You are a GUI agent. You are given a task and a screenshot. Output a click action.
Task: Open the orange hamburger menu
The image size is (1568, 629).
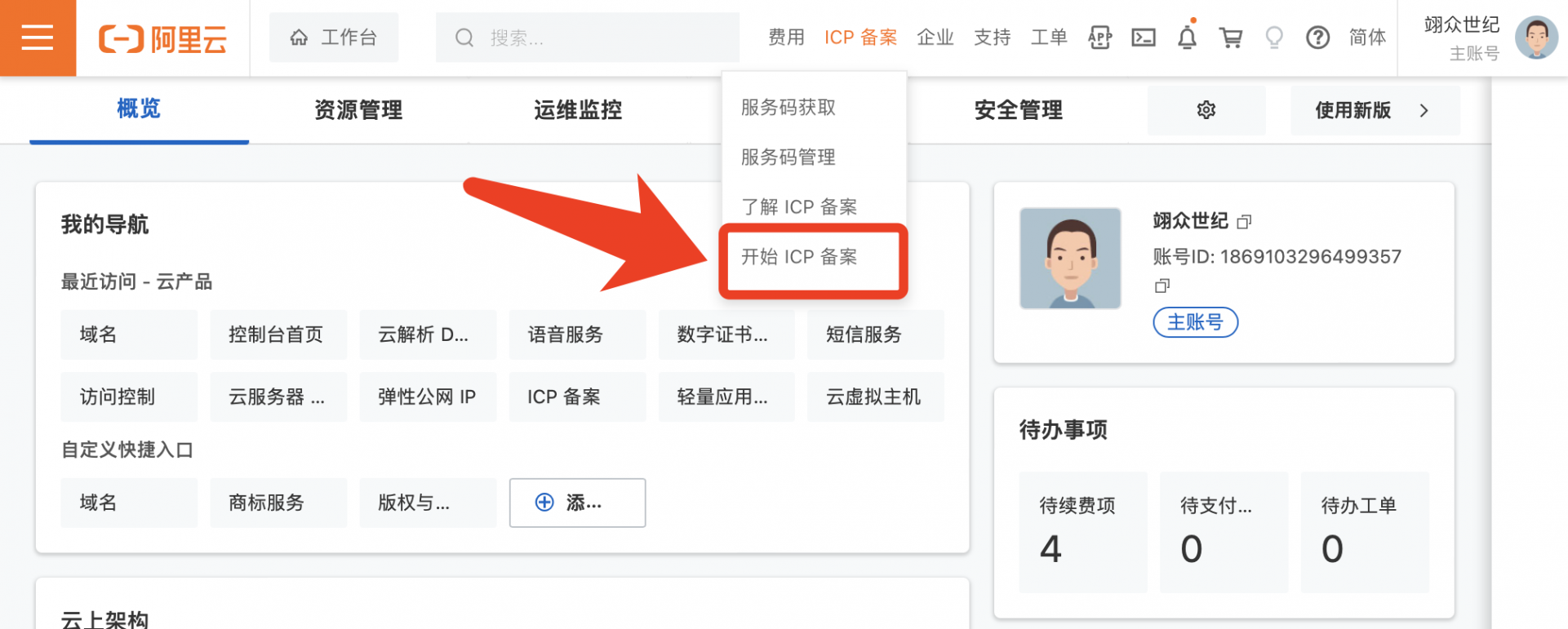[x=38, y=38]
